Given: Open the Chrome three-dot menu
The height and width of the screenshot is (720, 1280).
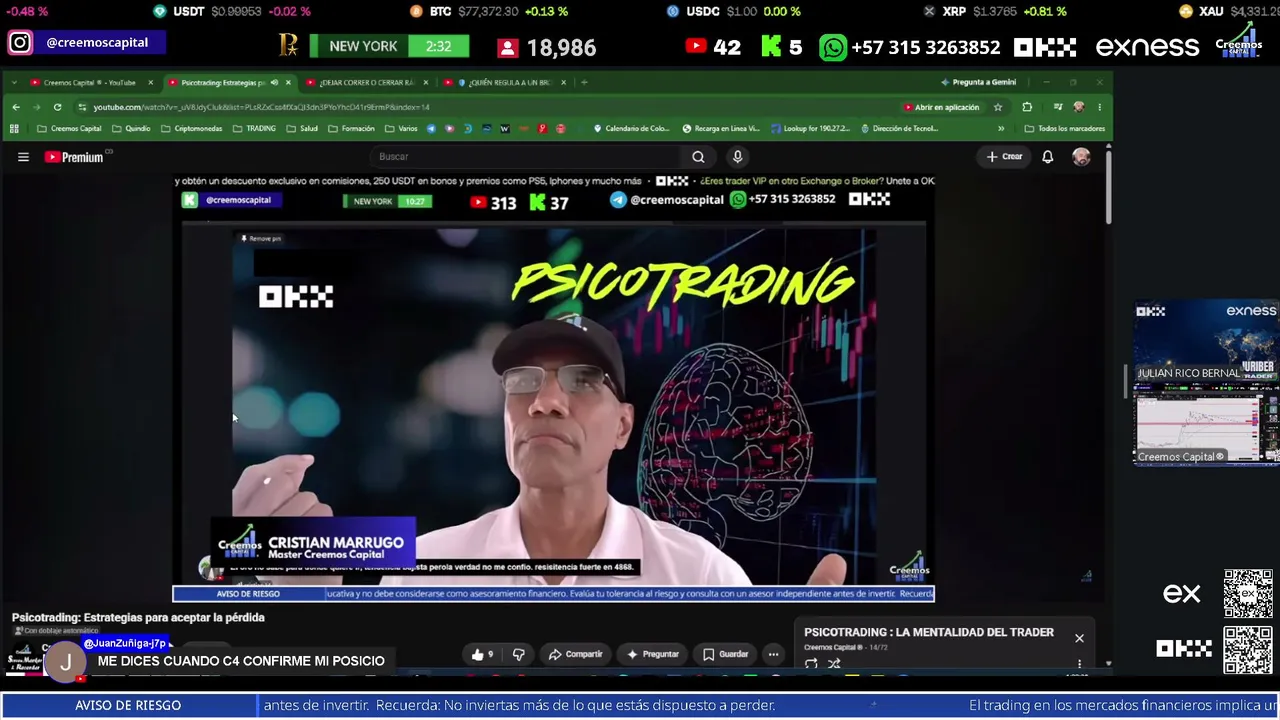Looking at the screenshot, I should pyautogui.click(x=1099, y=107).
